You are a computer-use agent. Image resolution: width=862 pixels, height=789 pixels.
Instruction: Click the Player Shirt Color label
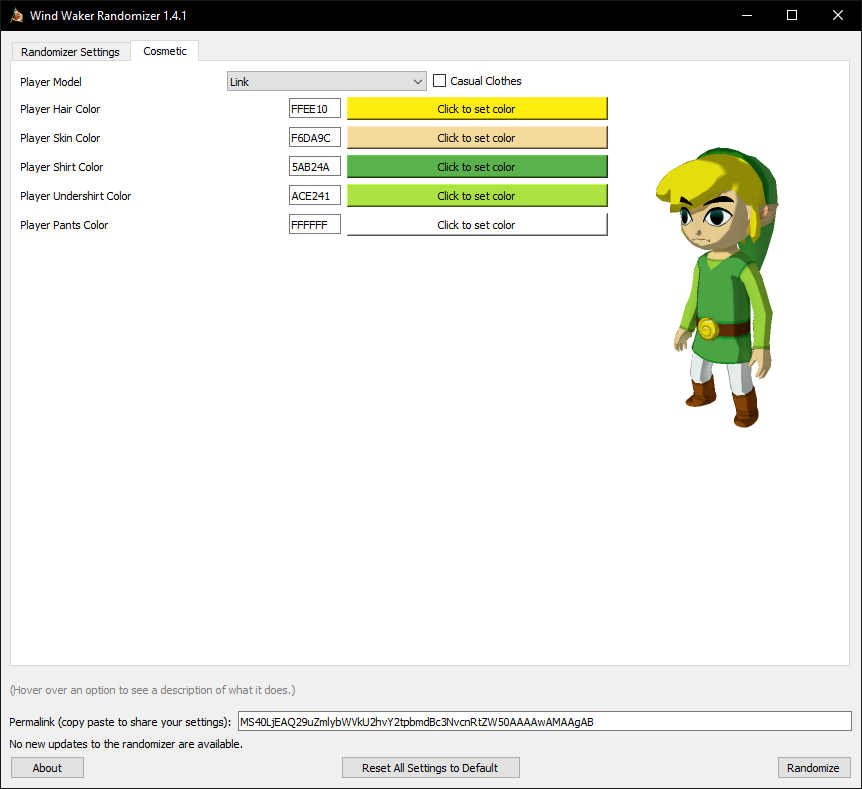point(62,167)
